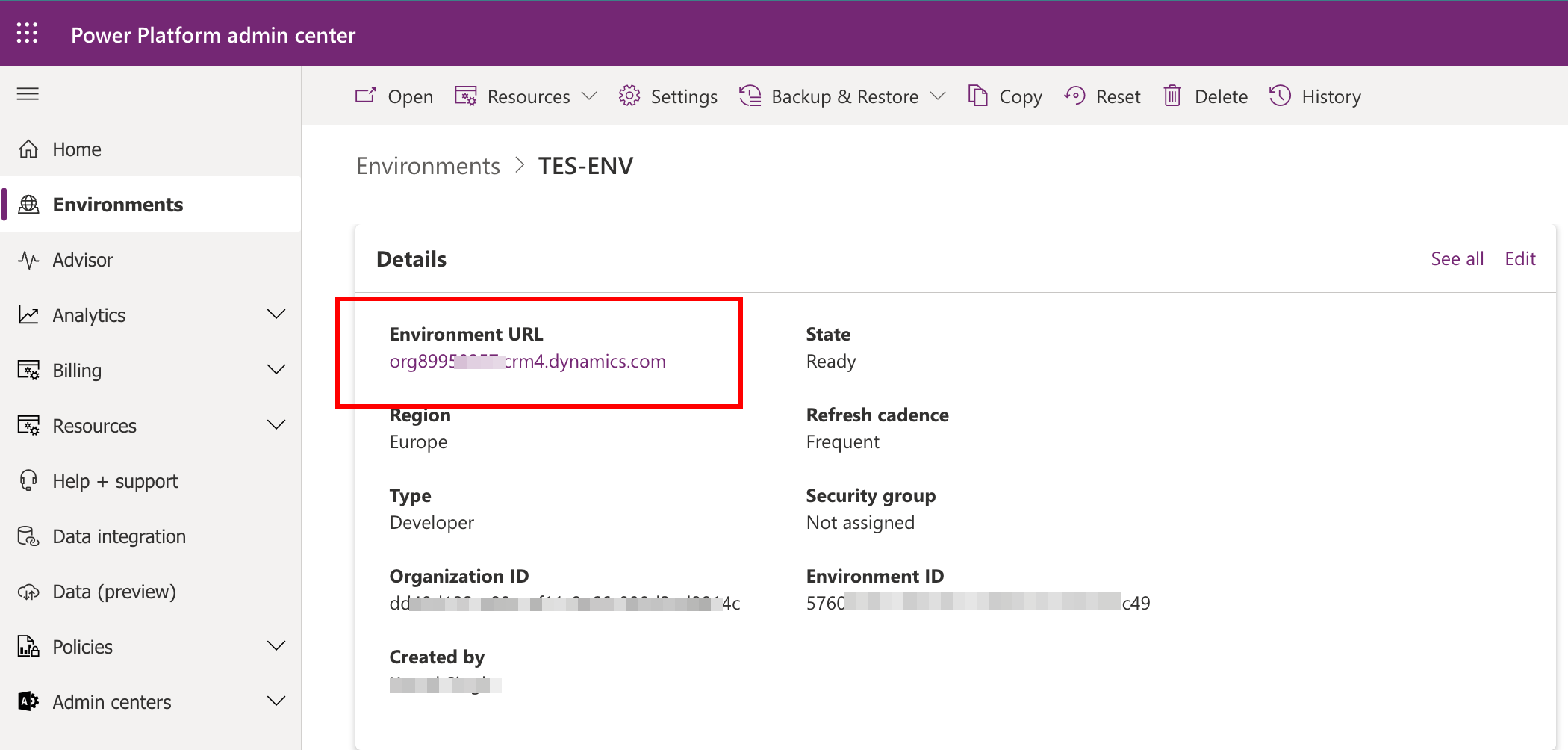Expand the Billing sidebar chevron
The height and width of the screenshot is (750, 1568).
(x=276, y=370)
